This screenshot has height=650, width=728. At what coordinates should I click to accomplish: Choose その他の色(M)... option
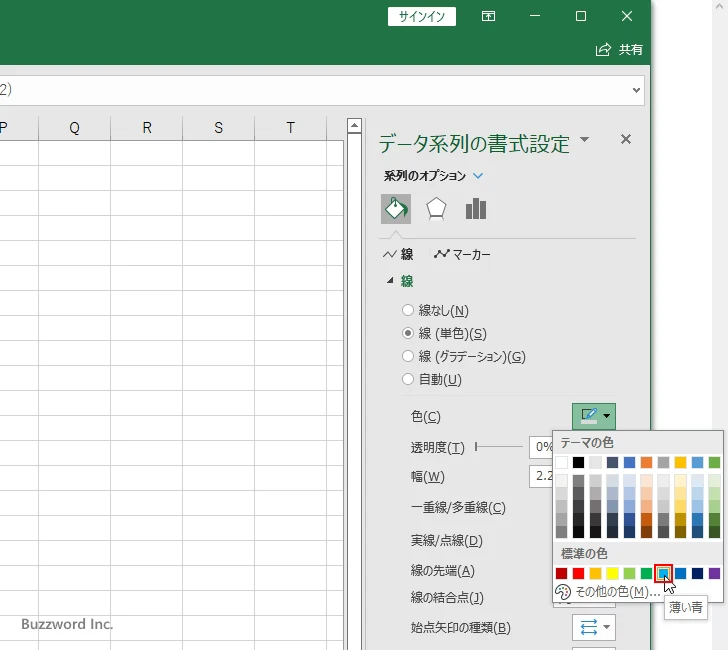pyautogui.click(x=618, y=592)
